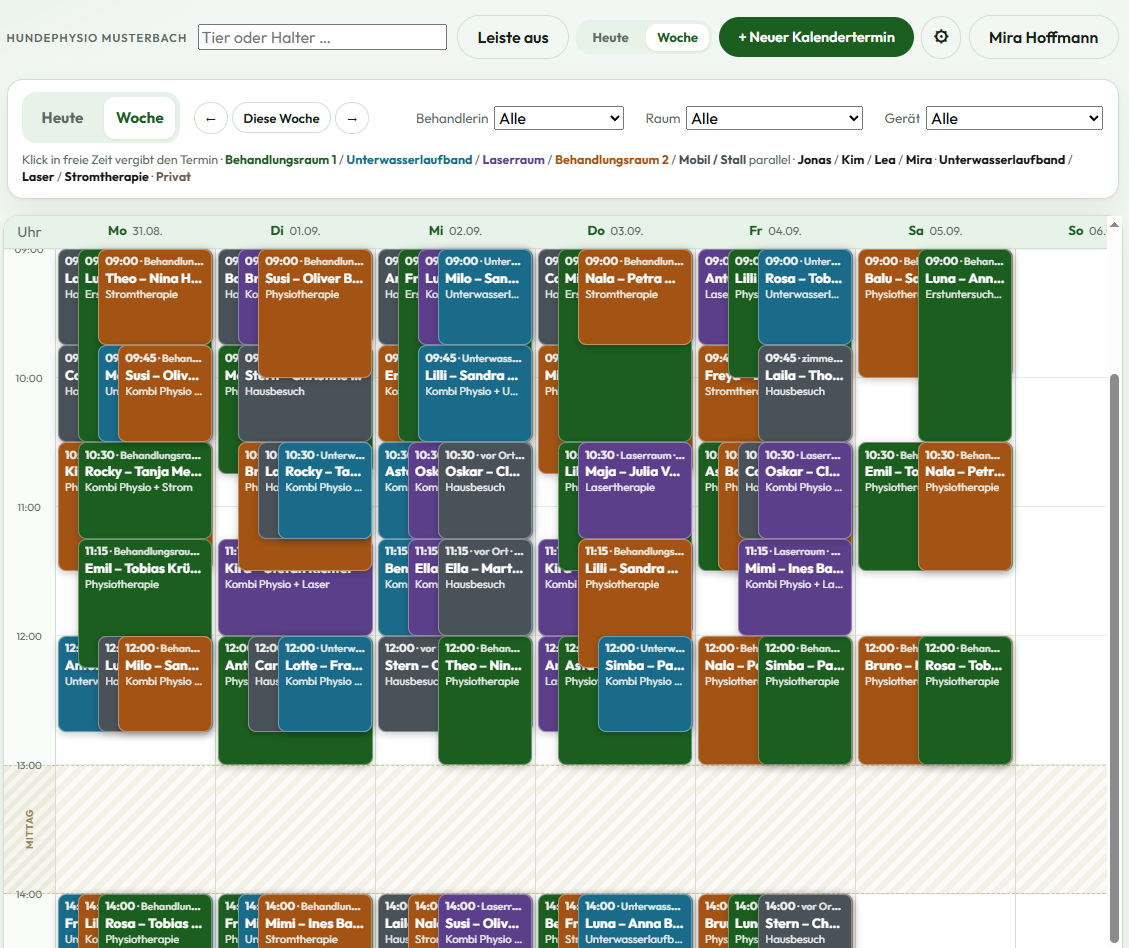Click the 'Mo 31.08.' day header
Screen dimensions: 1129x948
(135, 231)
